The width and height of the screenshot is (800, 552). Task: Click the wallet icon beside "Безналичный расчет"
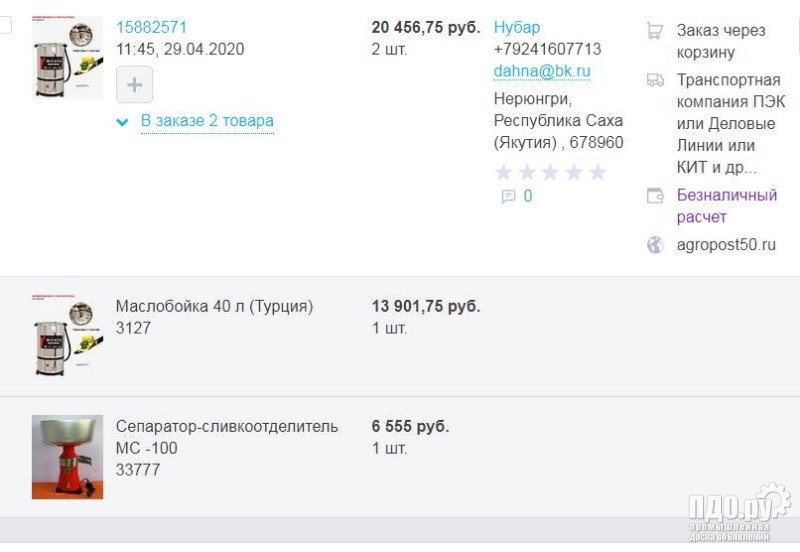pos(655,196)
